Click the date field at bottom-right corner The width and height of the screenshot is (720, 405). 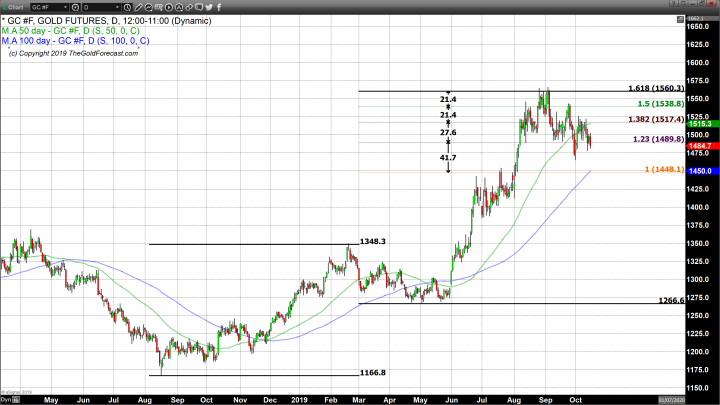point(671,400)
